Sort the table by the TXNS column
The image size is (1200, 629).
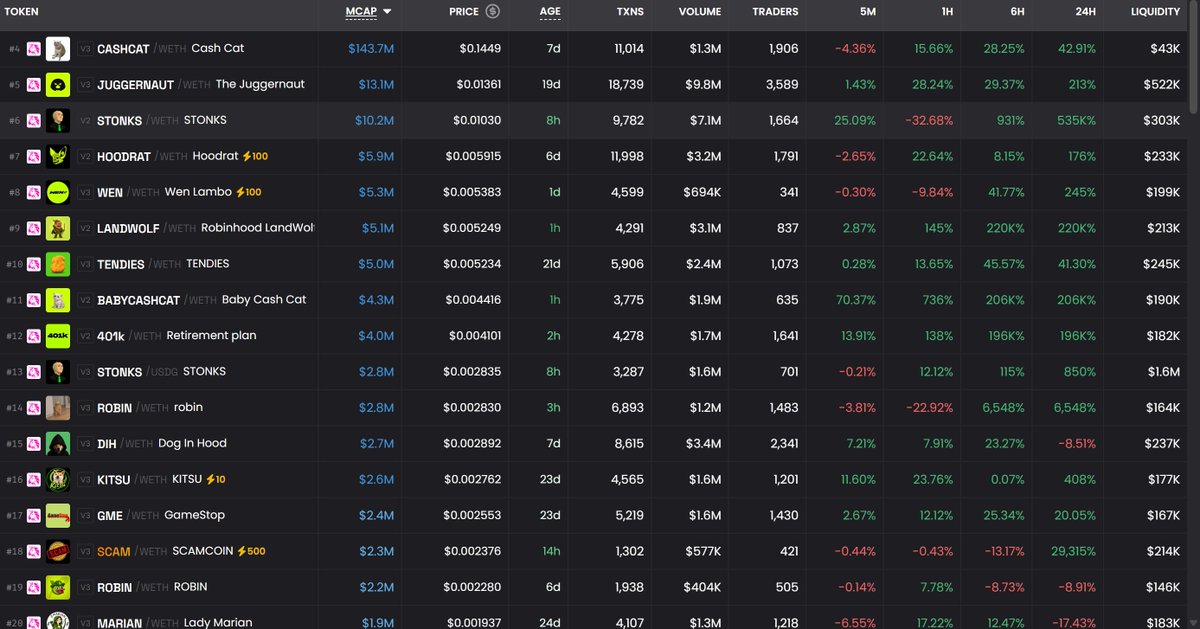coord(630,12)
